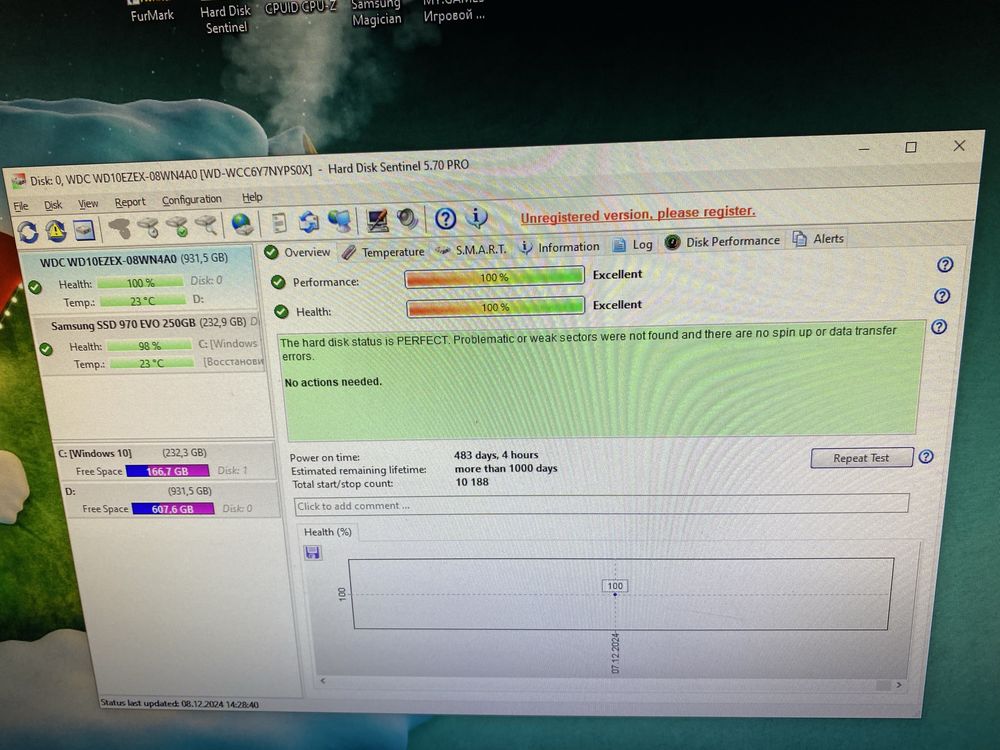Select the Samsung SSD 970 EVO 250GB entry
The image size is (1000, 750).
(x=152, y=344)
